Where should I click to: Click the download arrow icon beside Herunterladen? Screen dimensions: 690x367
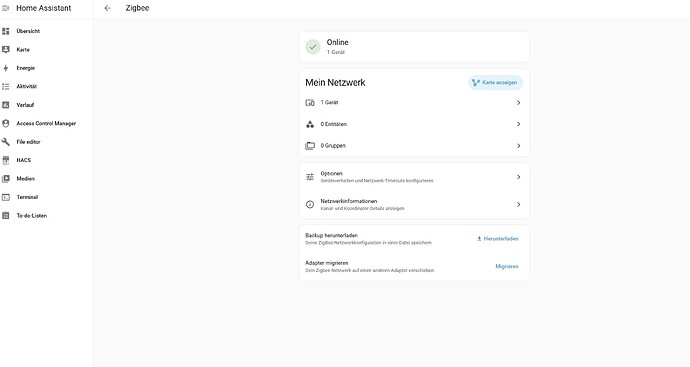tap(479, 239)
